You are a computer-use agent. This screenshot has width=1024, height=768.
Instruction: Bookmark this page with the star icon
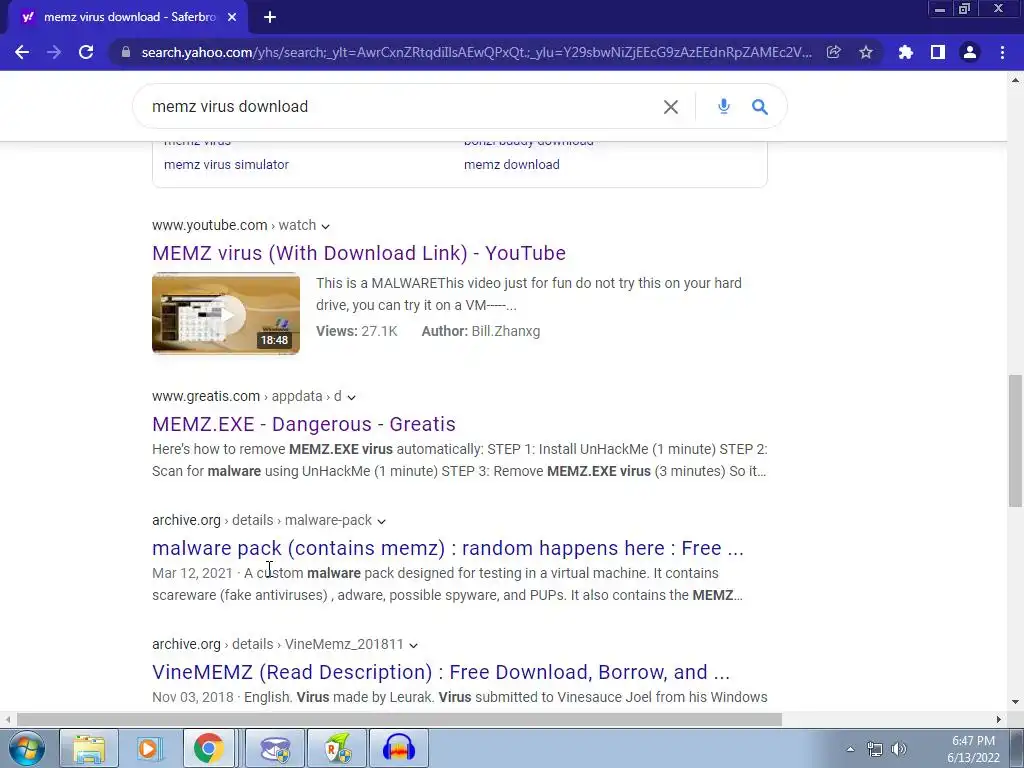(866, 52)
